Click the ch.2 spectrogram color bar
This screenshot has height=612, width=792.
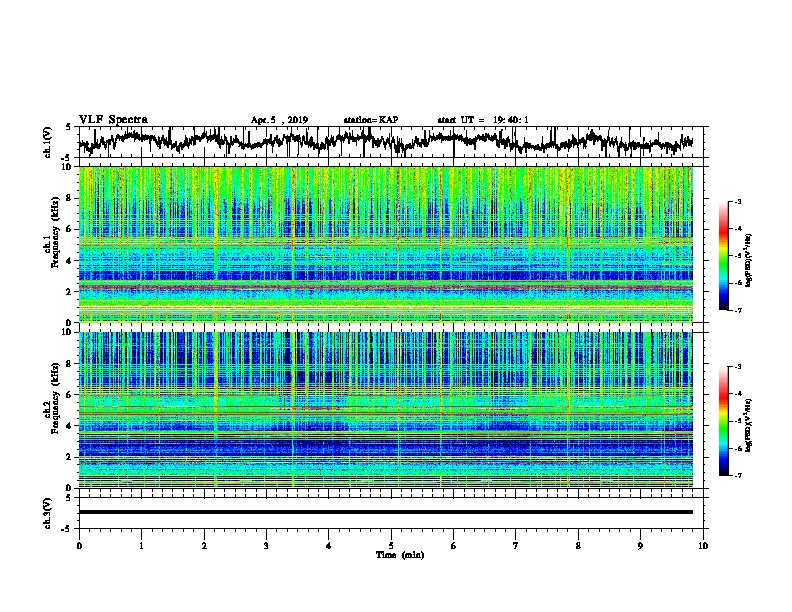pos(723,421)
